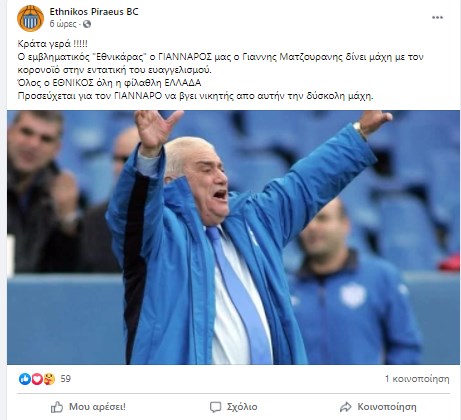View who reacted via the 59 count
The height and width of the screenshot is (420, 461).
coord(66,379)
